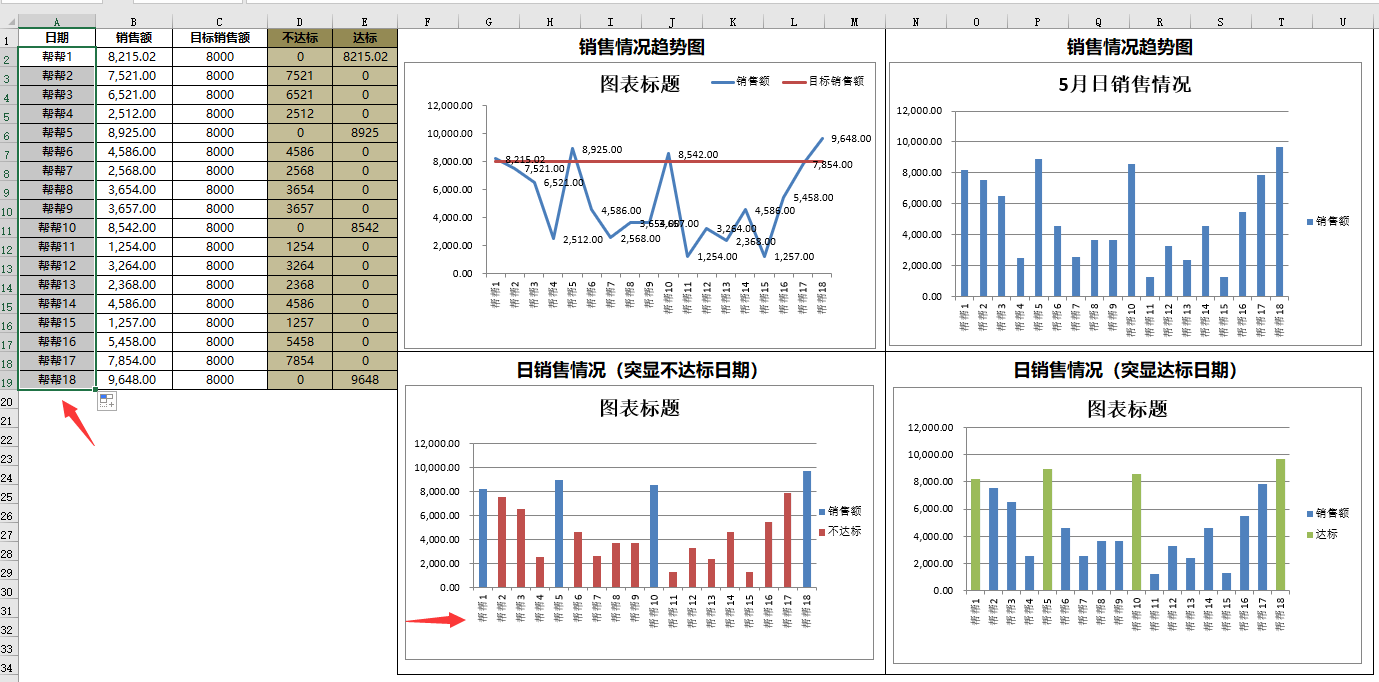Select column U header
This screenshot has width=1379, height=682.
(1343, 20)
